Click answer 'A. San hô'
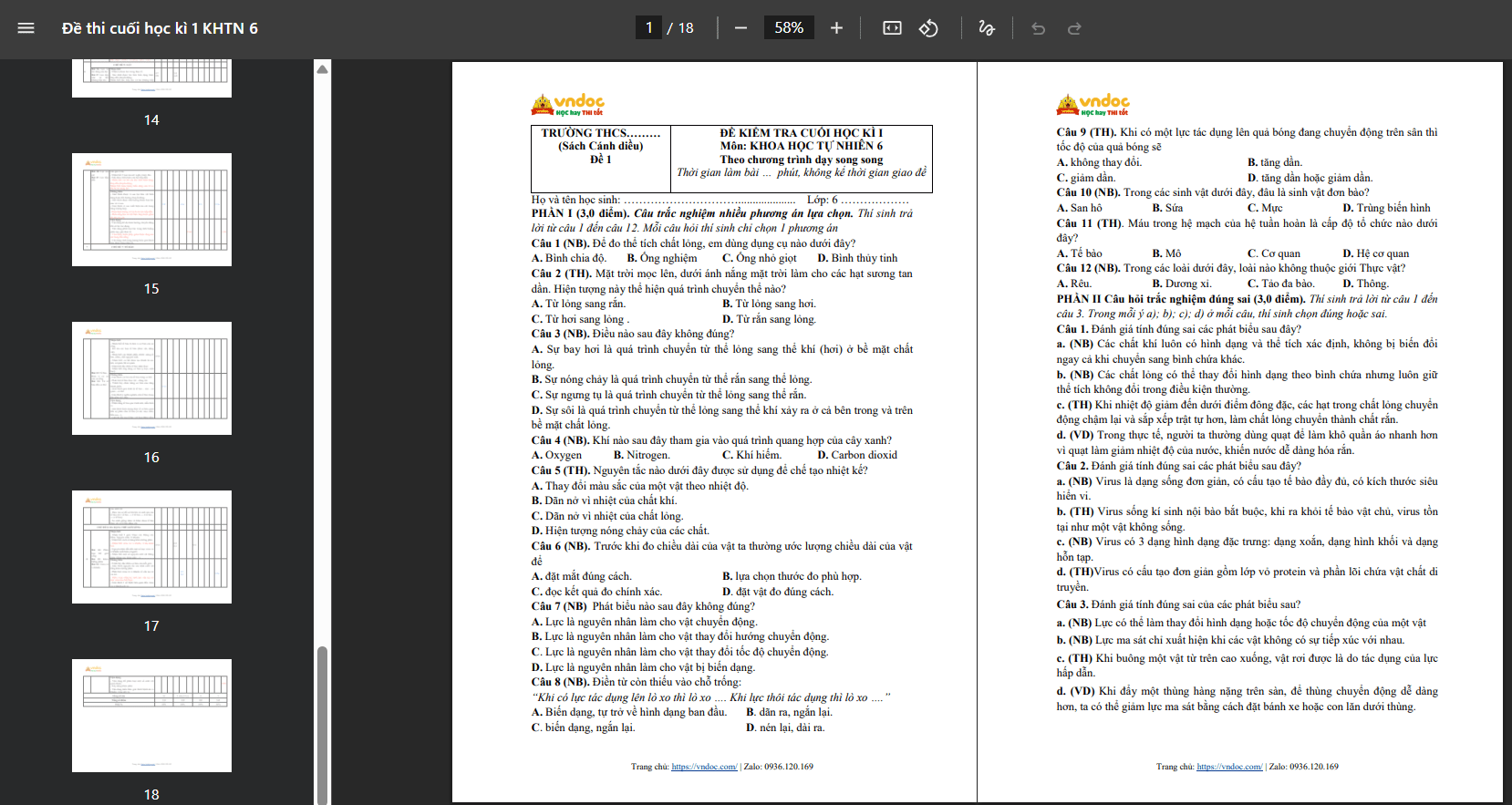This screenshot has height=805, width=1512. coord(1080,208)
